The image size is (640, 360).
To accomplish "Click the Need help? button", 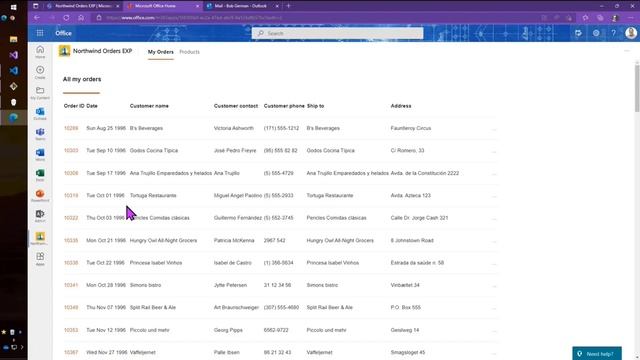I will click(597, 353).
